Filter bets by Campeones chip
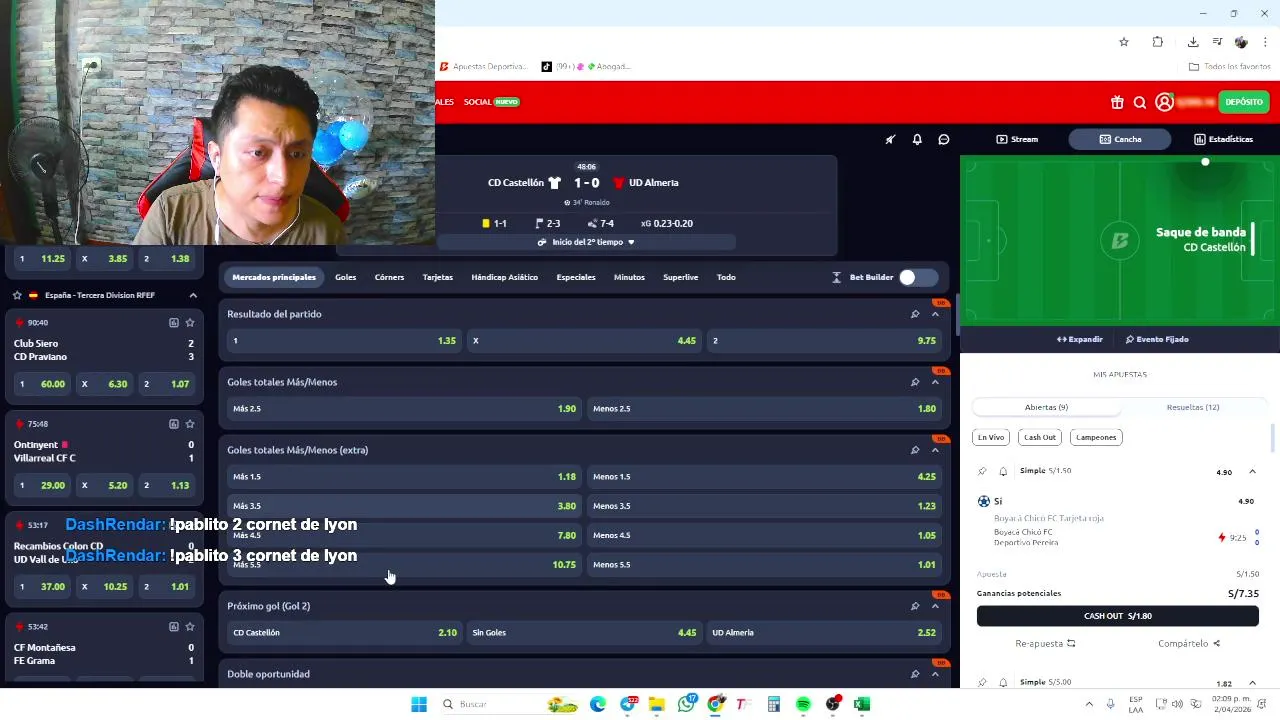 pos(1096,437)
